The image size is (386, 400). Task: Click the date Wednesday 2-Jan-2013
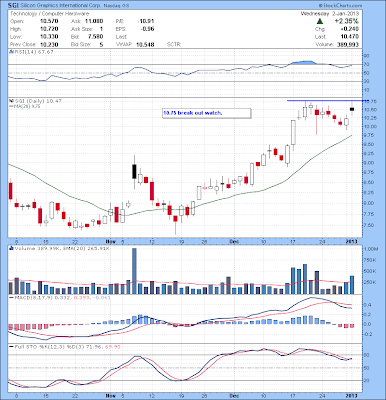[330, 14]
